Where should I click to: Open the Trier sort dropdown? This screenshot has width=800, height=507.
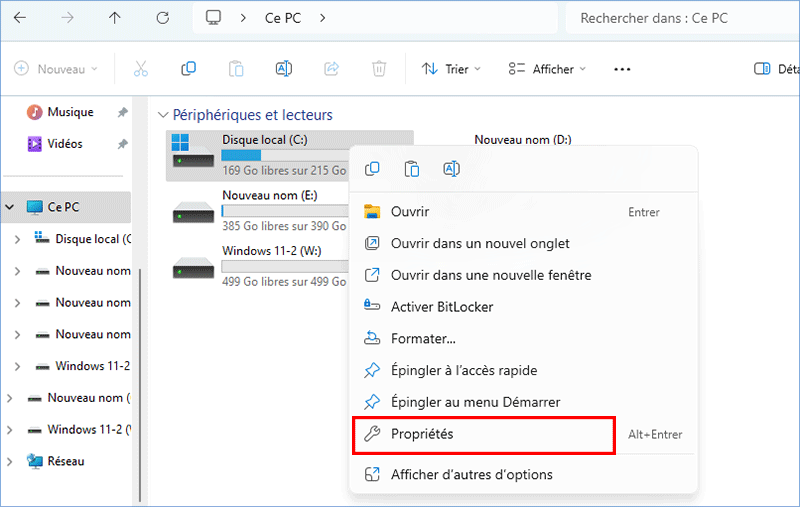coord(451,69)
